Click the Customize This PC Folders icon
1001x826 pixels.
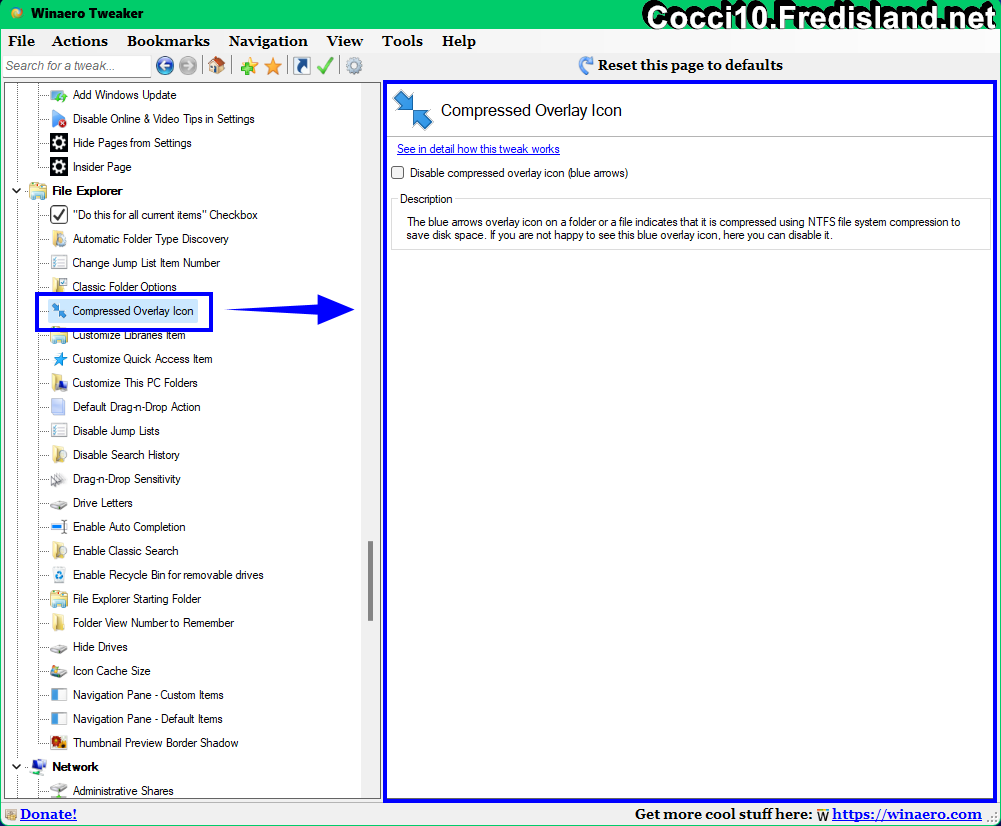coord(59,383)
